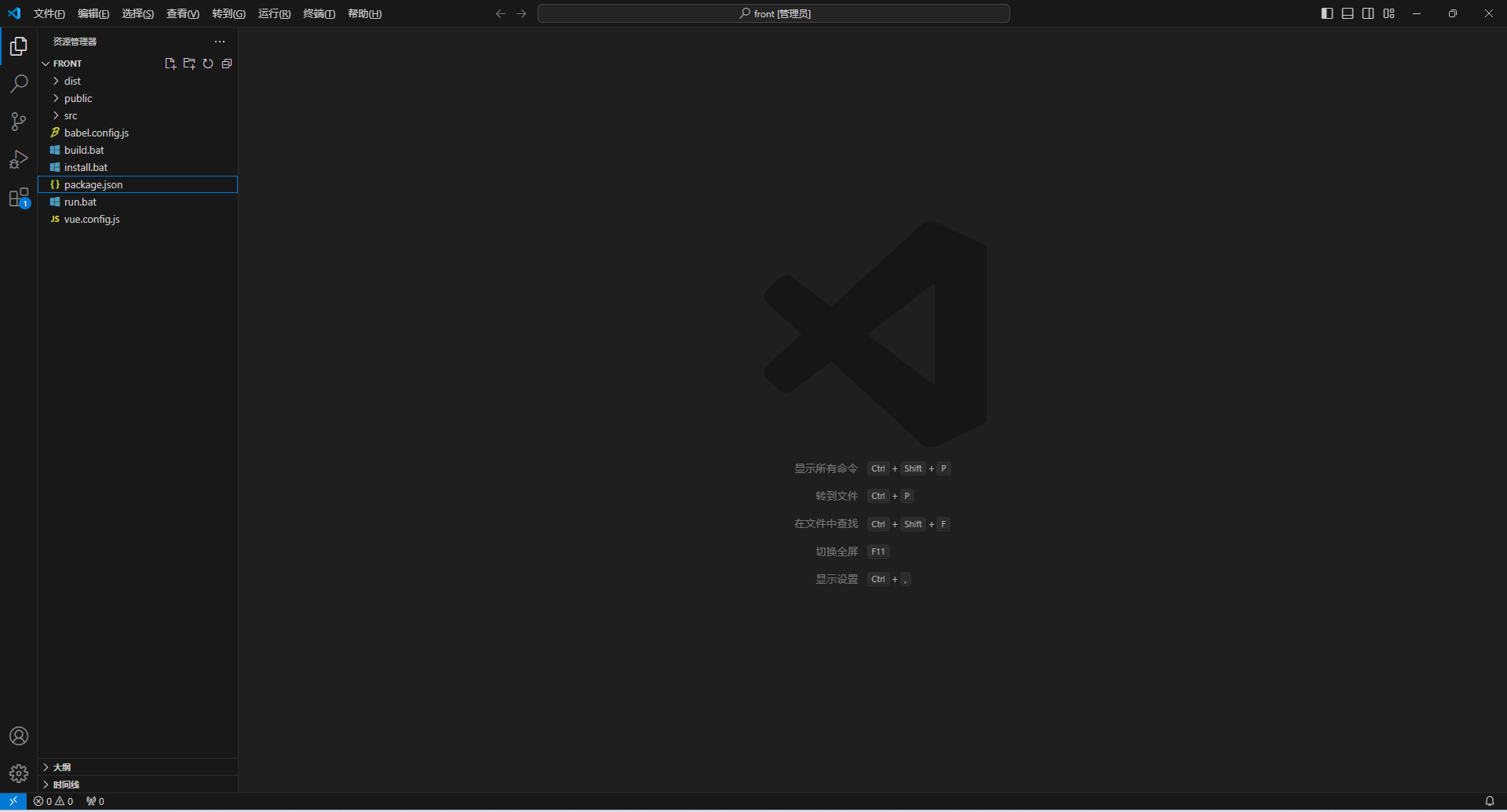Open babel.config.js file
This screenshot has width=1507, height=812.
137,133
